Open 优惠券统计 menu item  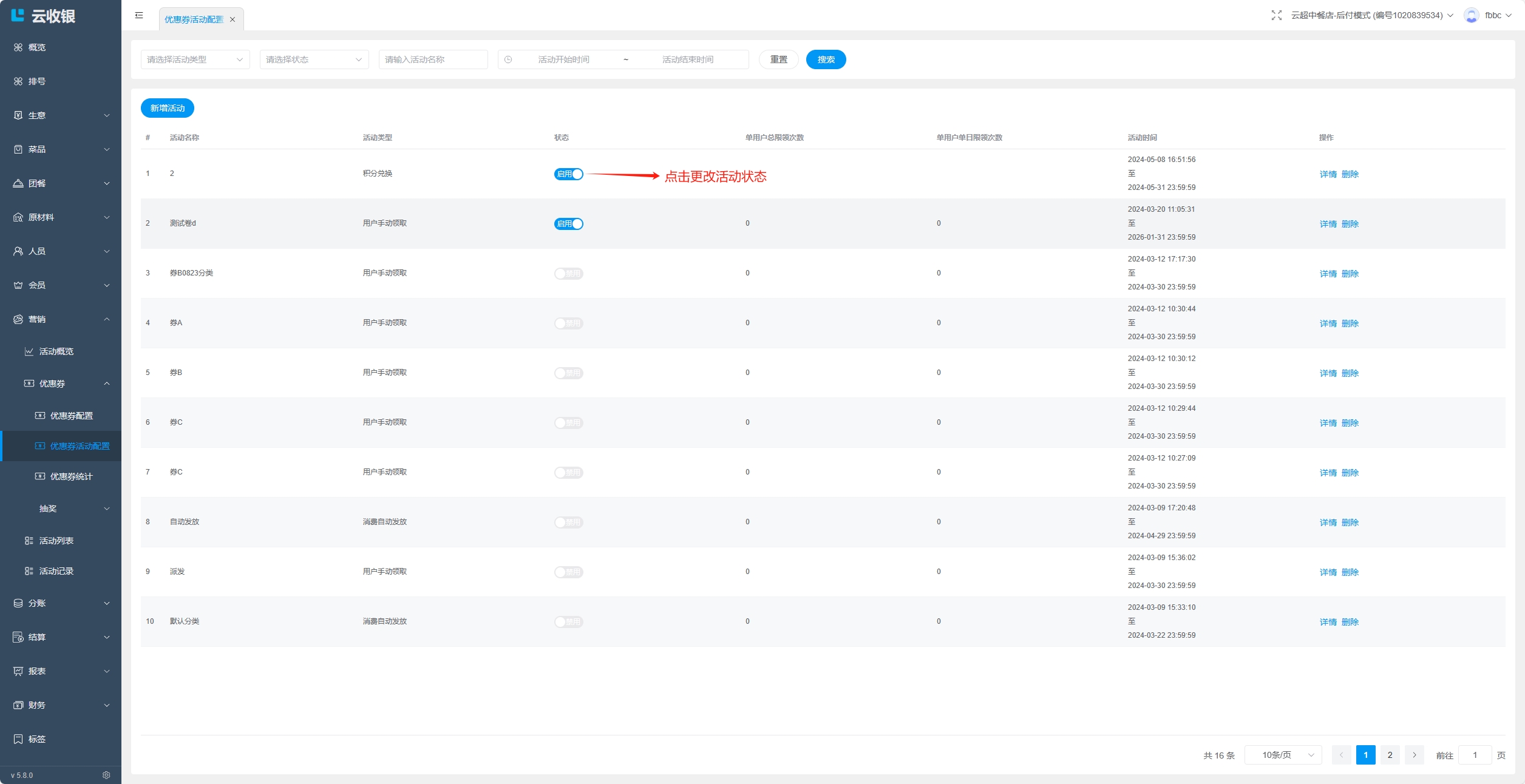[71, 476]
